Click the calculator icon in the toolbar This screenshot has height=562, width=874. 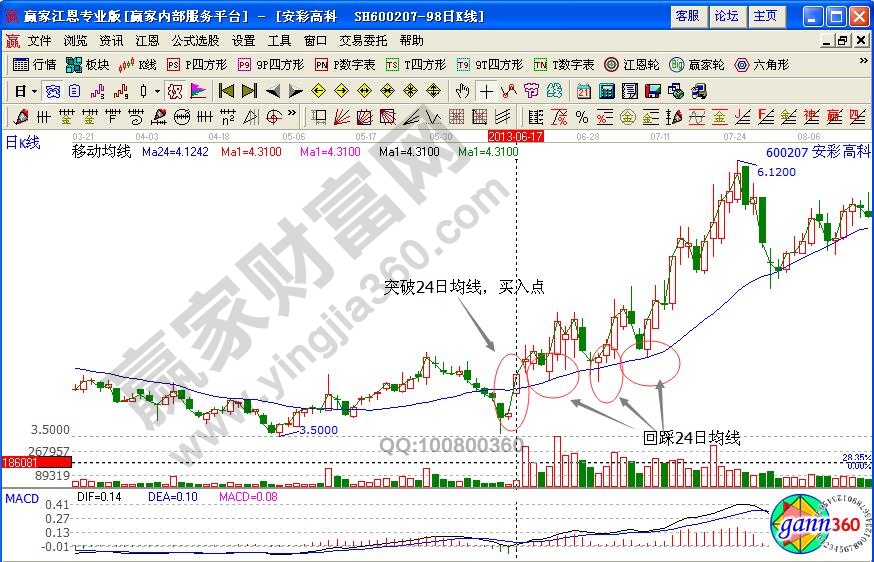click(607, 91)
